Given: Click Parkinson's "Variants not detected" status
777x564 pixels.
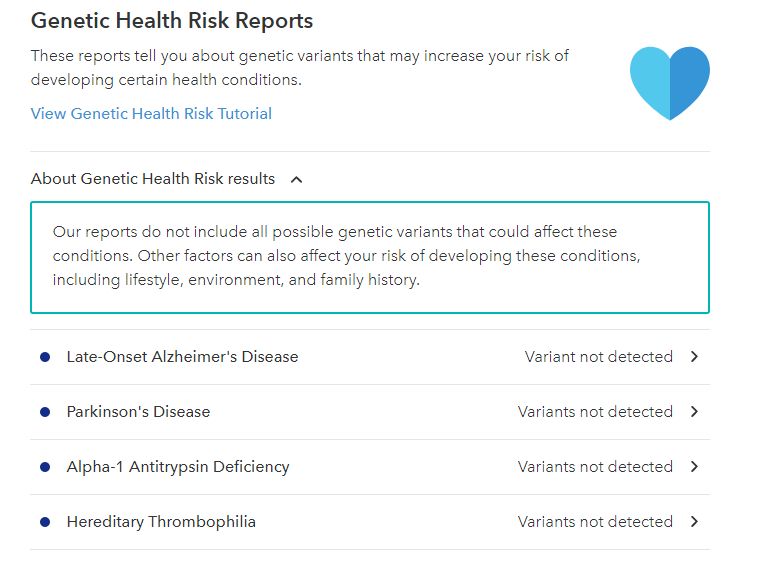Looking at the screenshot, I should pos(595,412).
